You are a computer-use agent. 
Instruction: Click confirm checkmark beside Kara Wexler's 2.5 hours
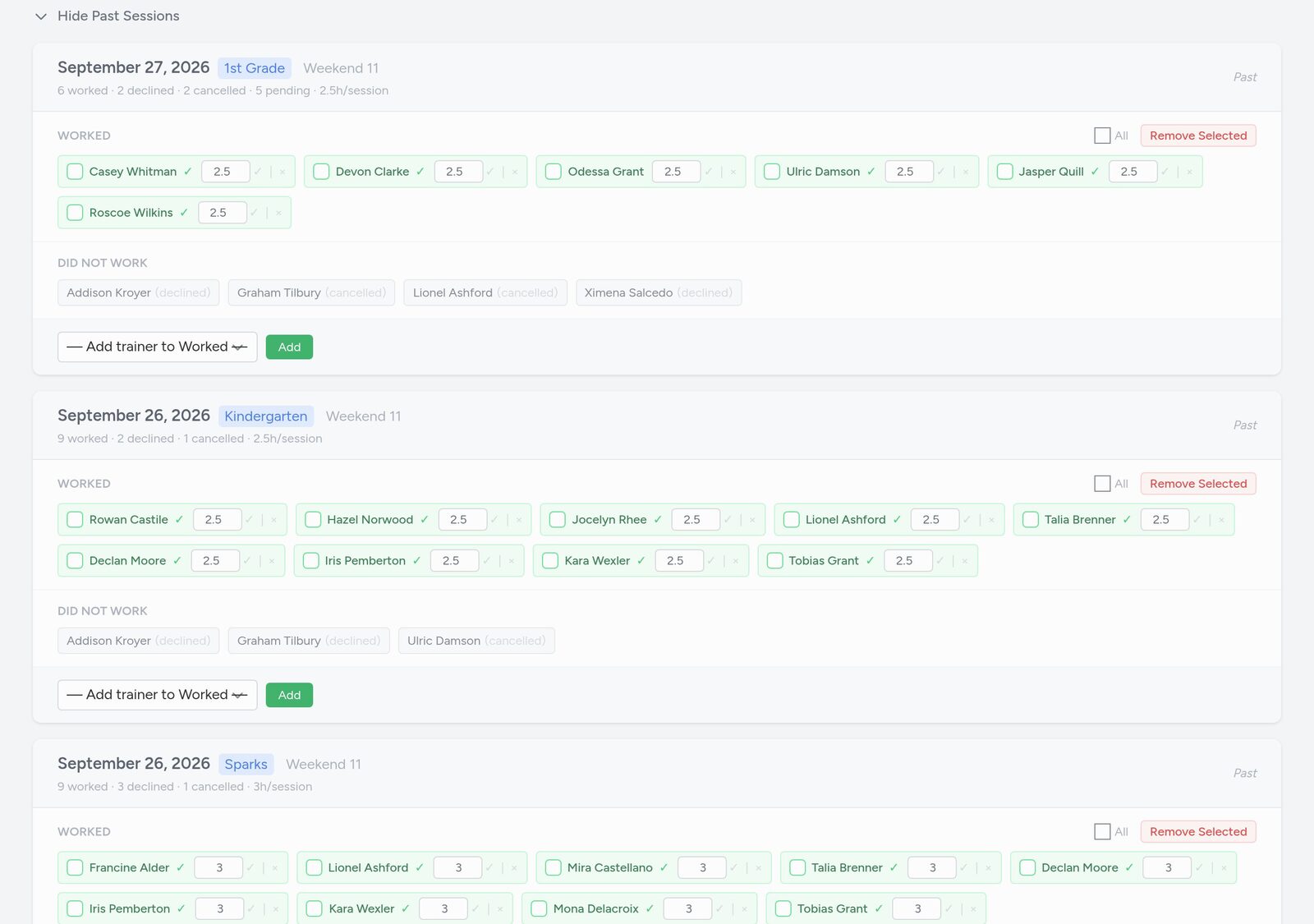click(x=711, y=561)
